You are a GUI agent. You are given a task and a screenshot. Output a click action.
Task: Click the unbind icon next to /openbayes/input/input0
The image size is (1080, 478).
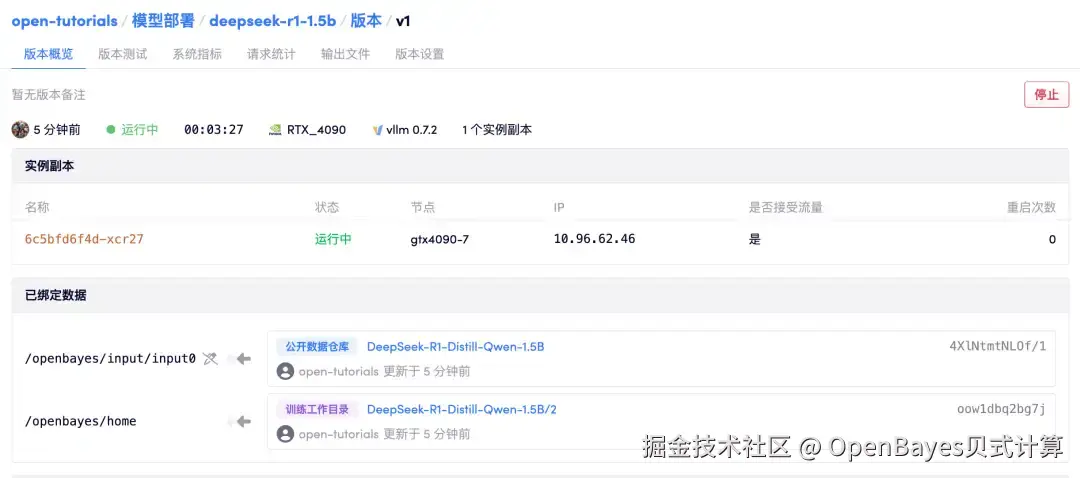(211, 358)
